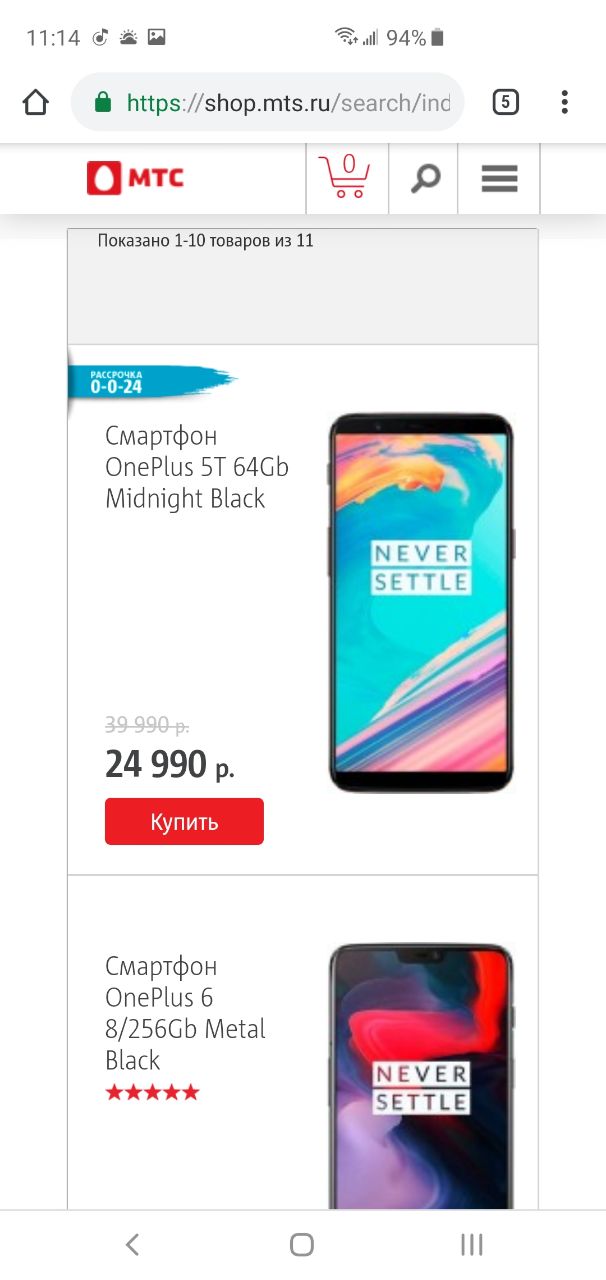Open Android recent apps button
Viewport: 606px width, 1280px height.
(x=472, y=1244)
